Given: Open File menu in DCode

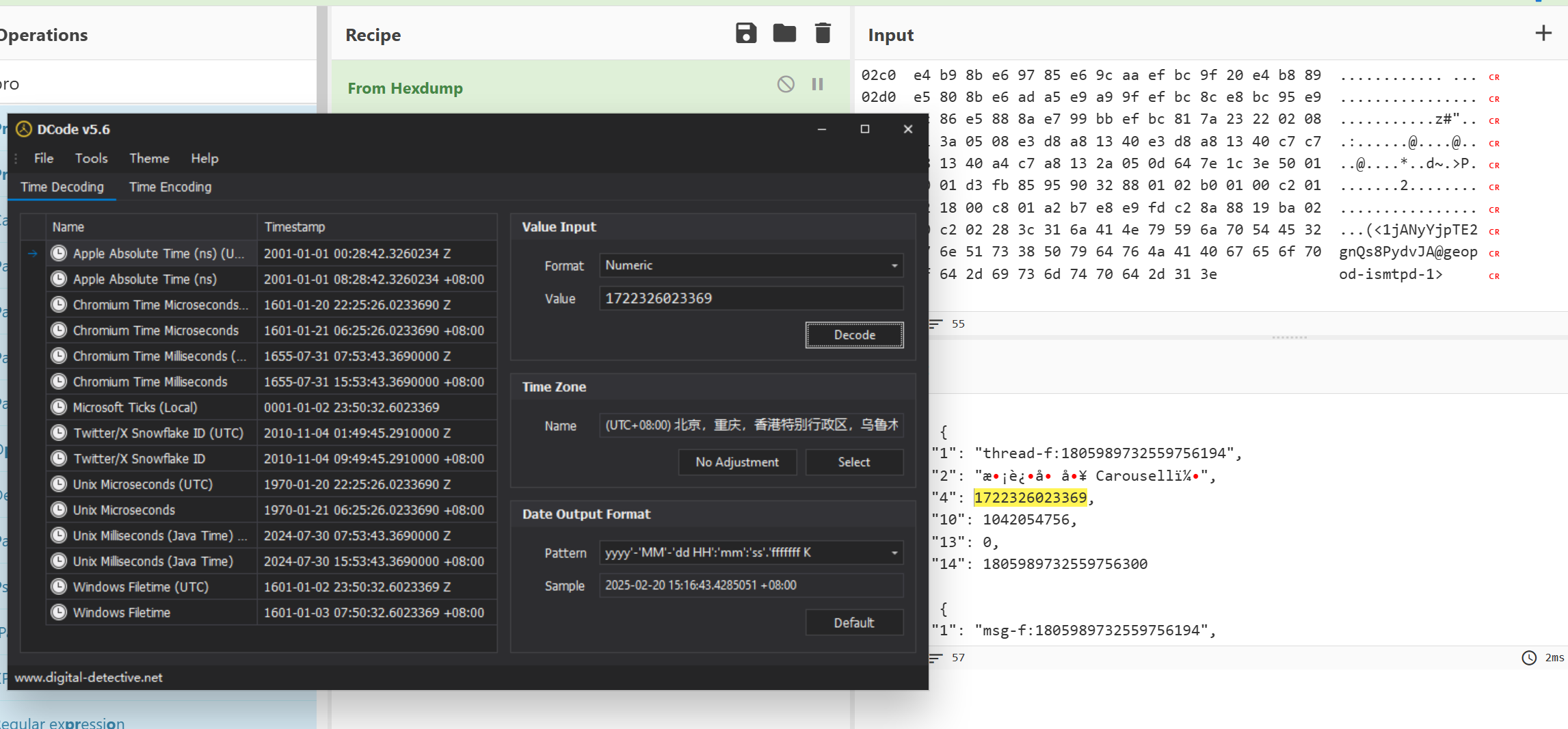Looking at the screenshot, I should [x=44, y=158].
